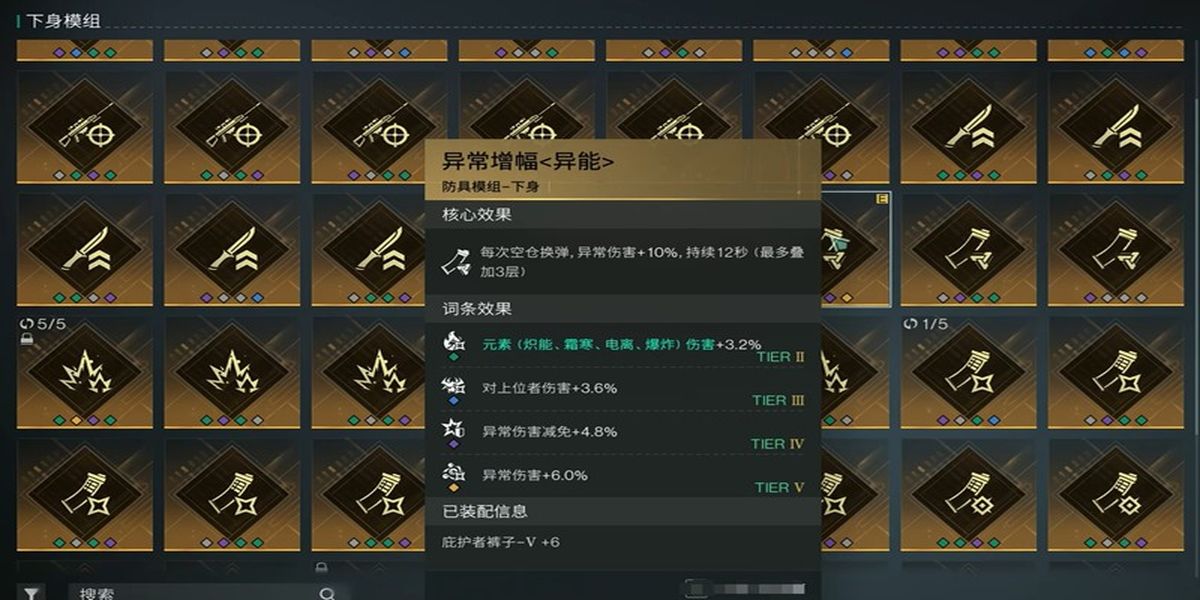Click the reroll icon next to 1/5
Viewport: 1200px width, 600px height.
click(909, 325)
